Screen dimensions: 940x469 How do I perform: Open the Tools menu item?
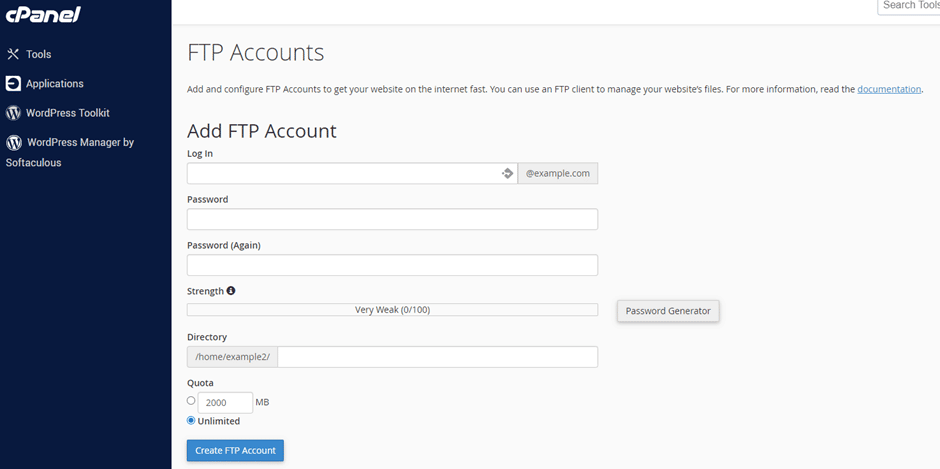38,54
